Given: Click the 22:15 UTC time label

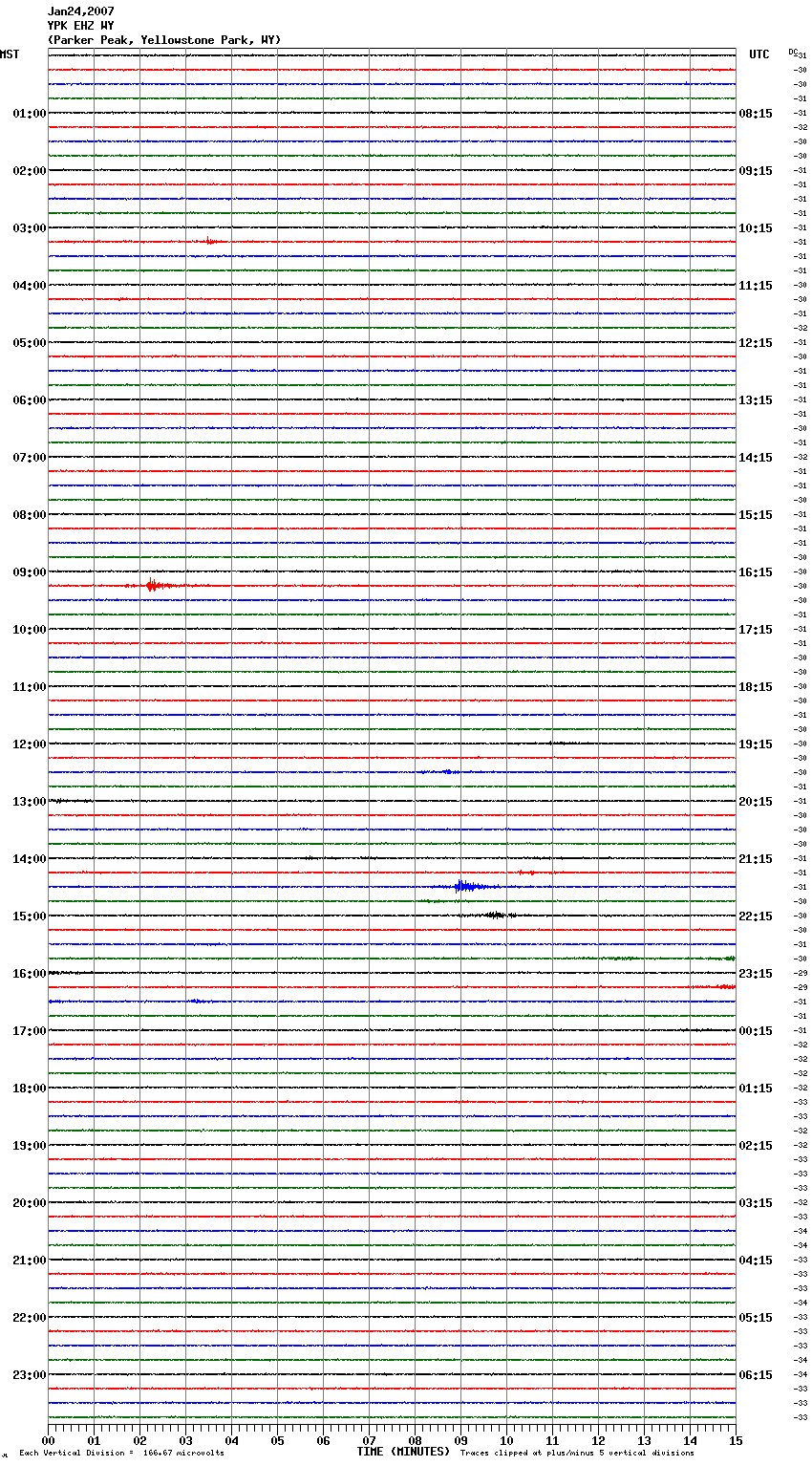Looking at the screenshot, I should (756, 916).
